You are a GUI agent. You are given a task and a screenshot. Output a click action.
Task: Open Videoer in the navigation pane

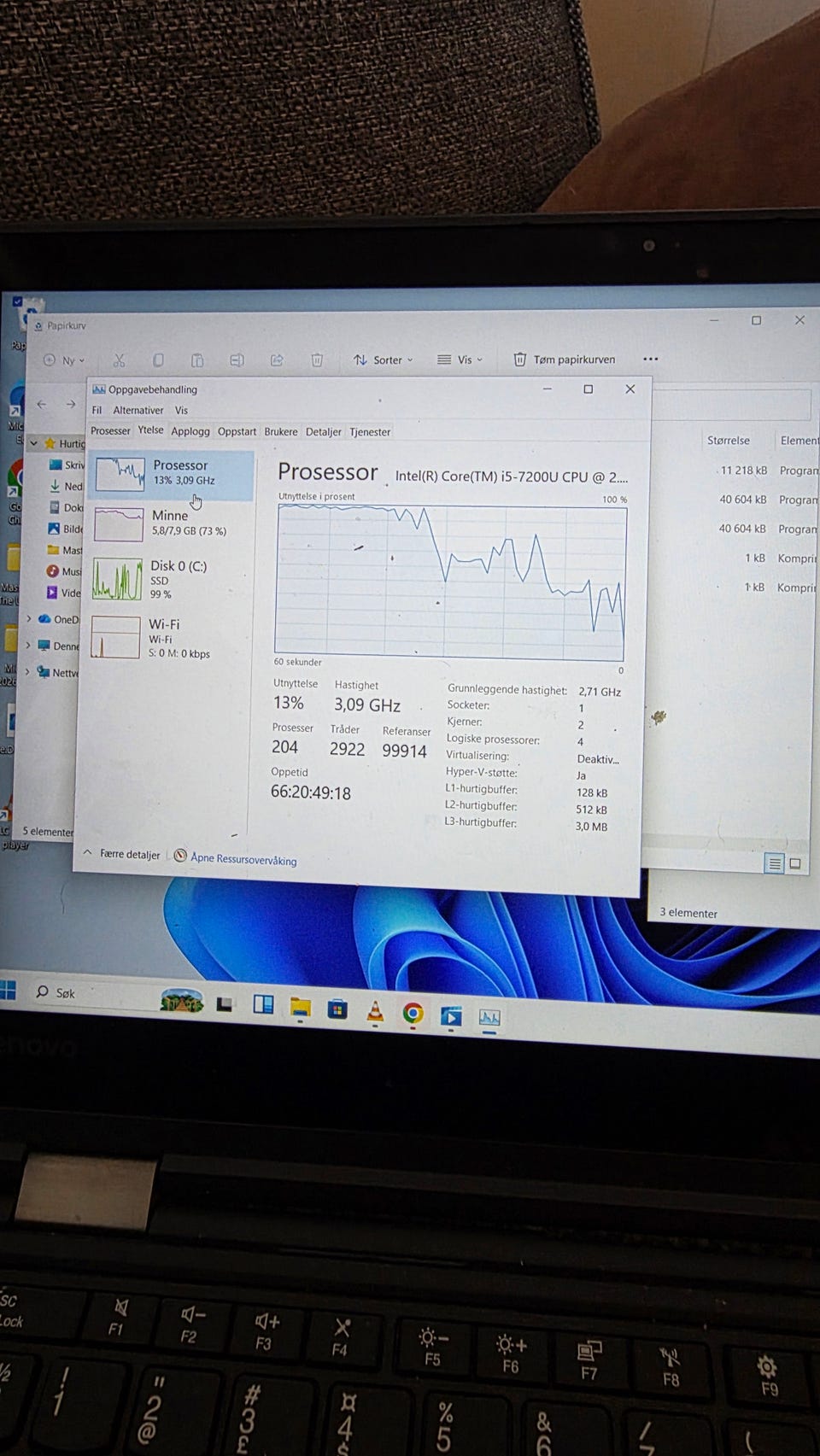coord(65,593)
